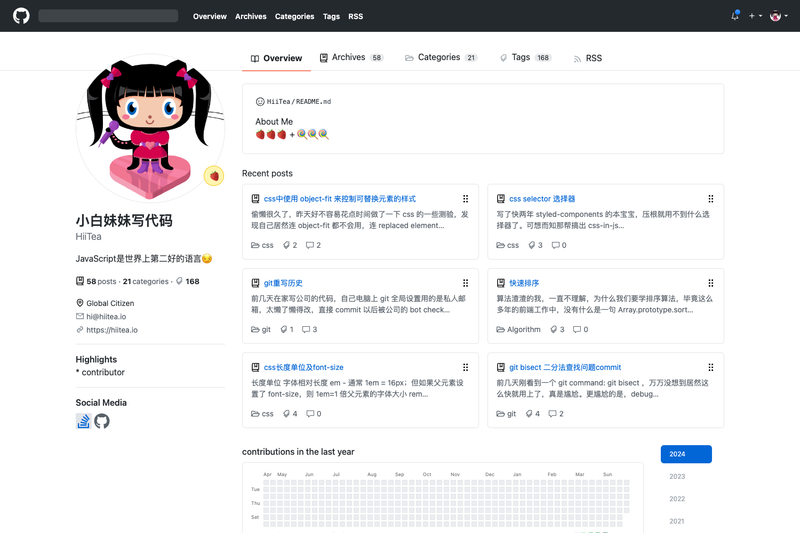800x533 pixels.
Task: Open the RSS feed tab
Action: [x=588, y=58]
